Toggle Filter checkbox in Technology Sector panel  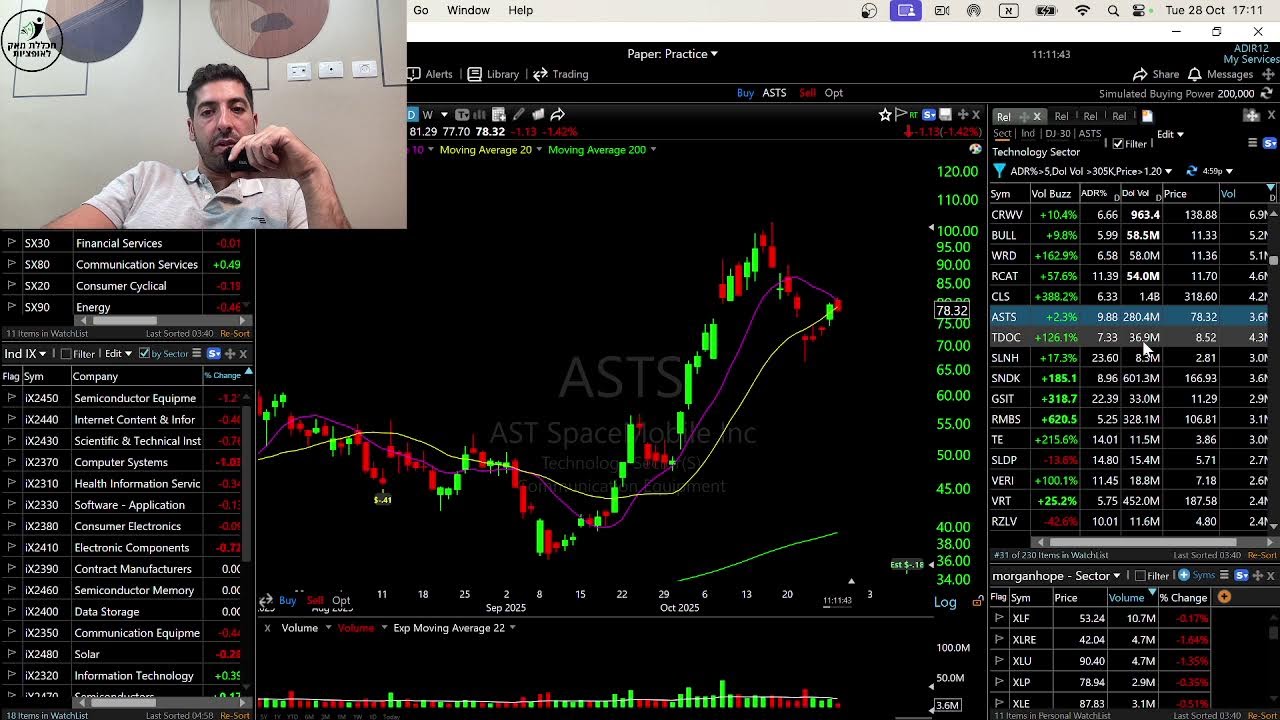[1118, 143]
